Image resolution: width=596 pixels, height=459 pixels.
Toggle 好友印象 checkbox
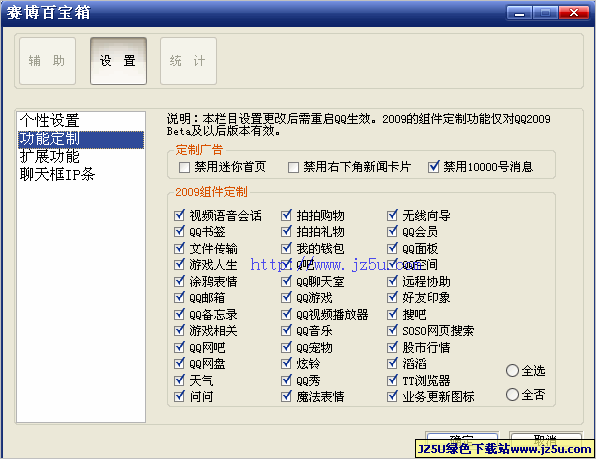(x=392, y=298)
